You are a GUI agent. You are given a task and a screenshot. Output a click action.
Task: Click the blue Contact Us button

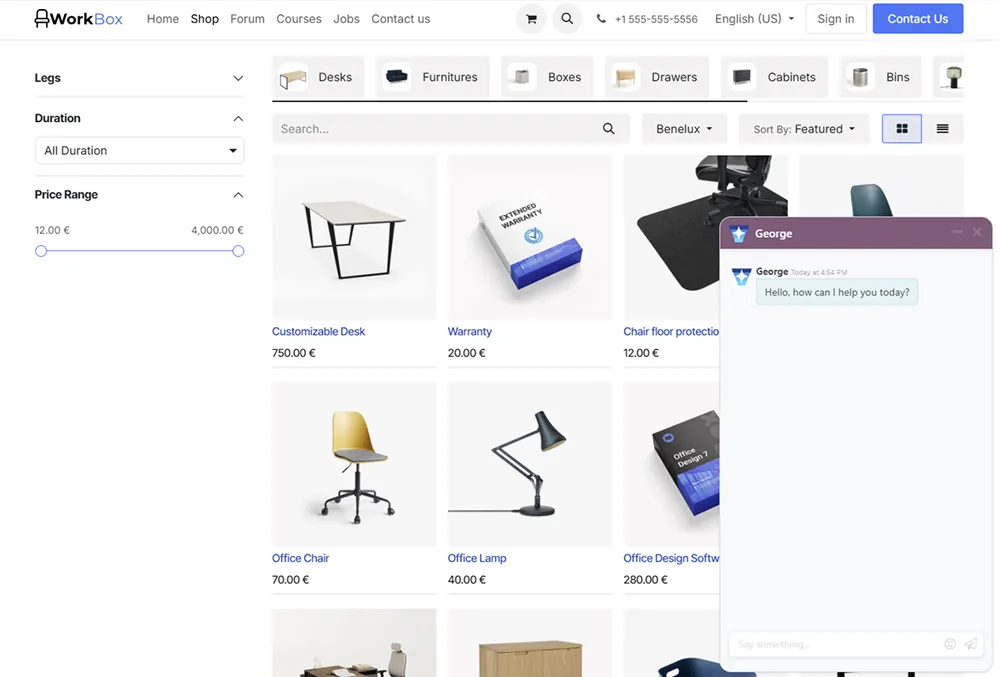918,18
